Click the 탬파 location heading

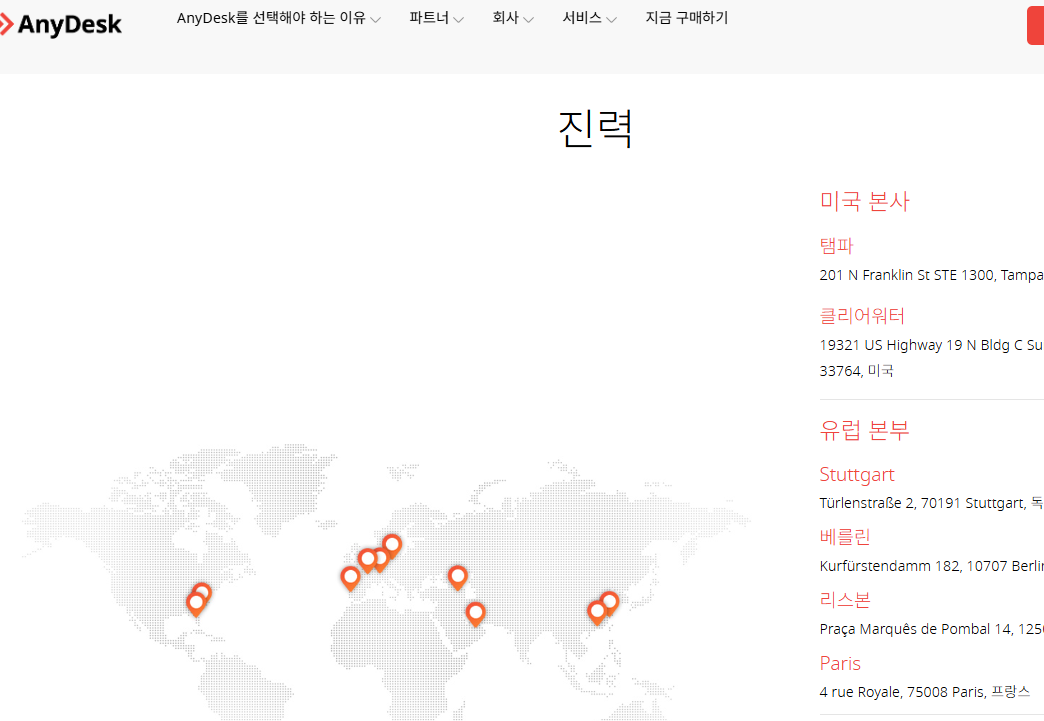click(x=835, y=246)
